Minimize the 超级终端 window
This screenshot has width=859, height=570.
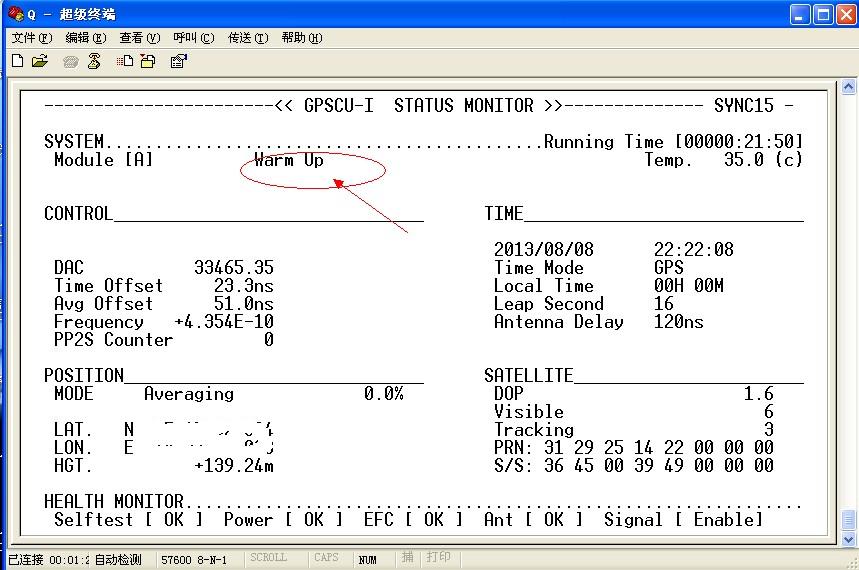pyautogui.click(x=799, y=15)
